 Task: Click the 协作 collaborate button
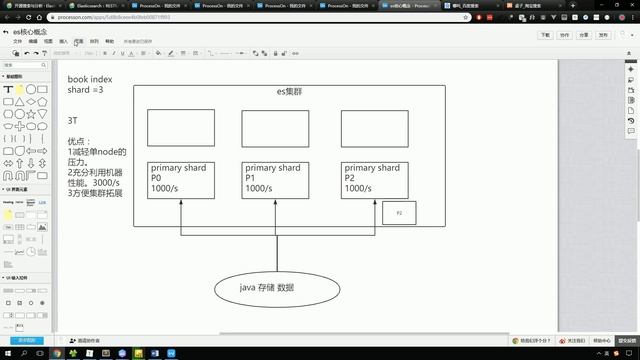coord(564,35)
